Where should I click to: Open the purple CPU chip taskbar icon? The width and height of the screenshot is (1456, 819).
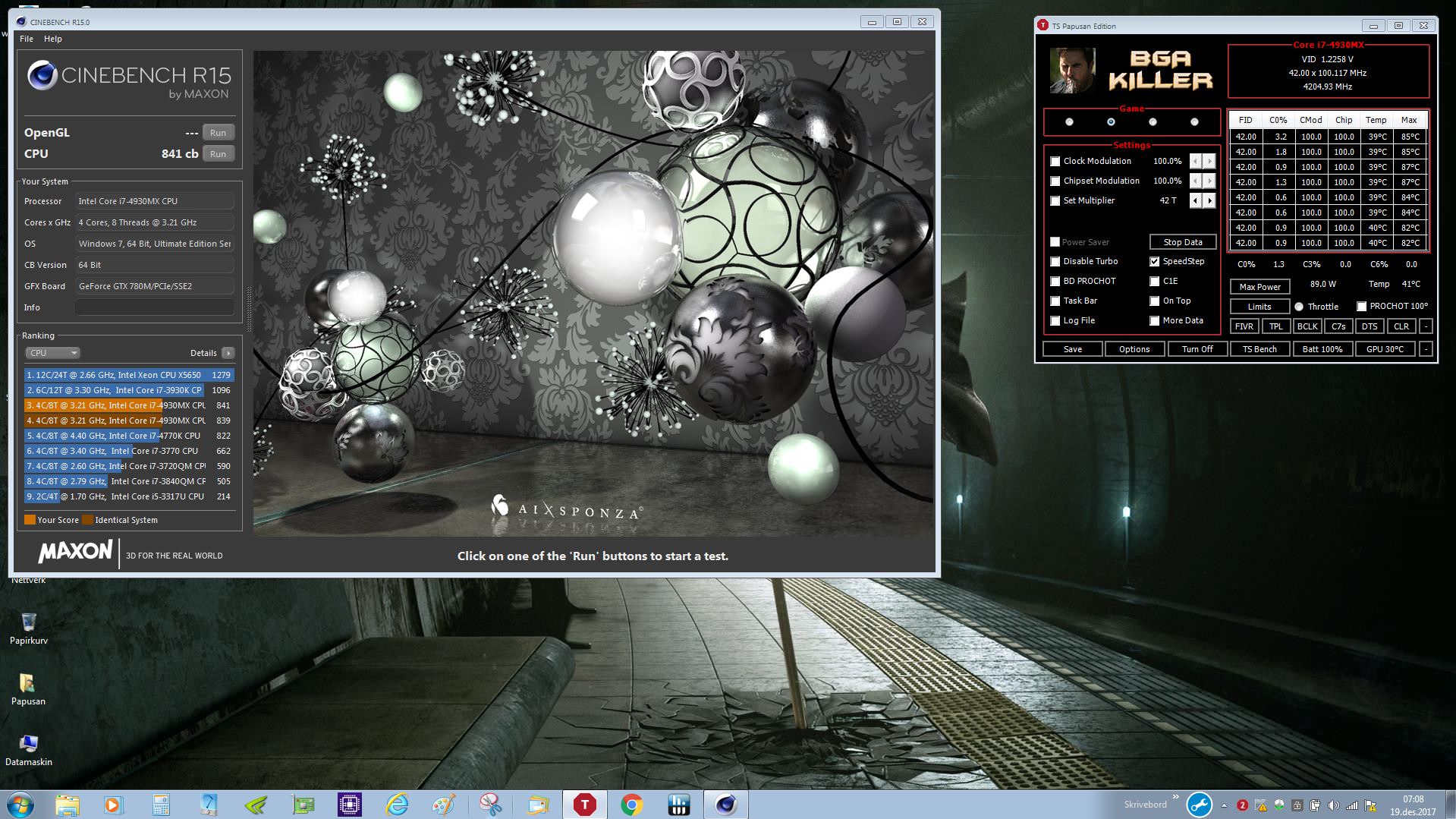coord(350,805)
